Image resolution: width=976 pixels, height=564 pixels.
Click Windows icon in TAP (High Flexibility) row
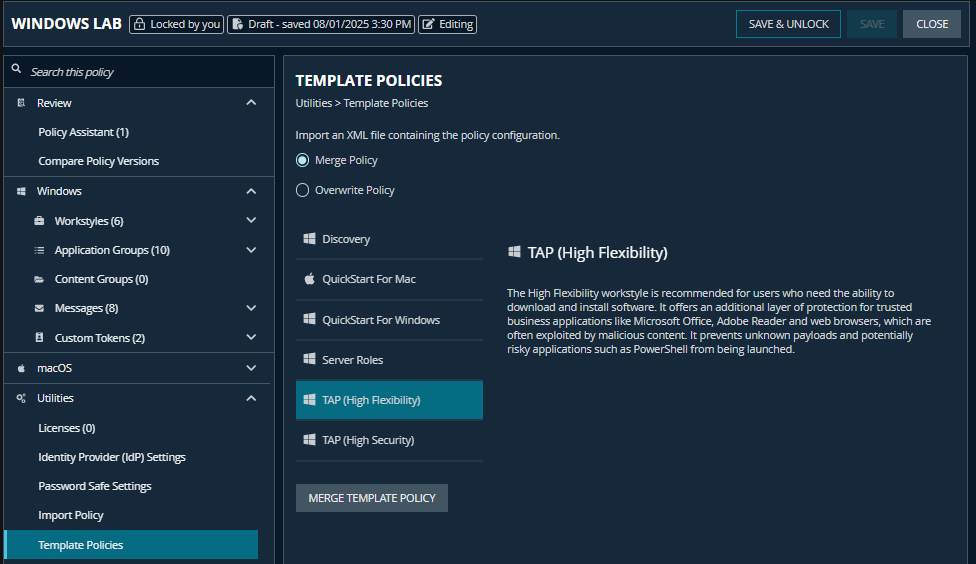click(309, 399)
